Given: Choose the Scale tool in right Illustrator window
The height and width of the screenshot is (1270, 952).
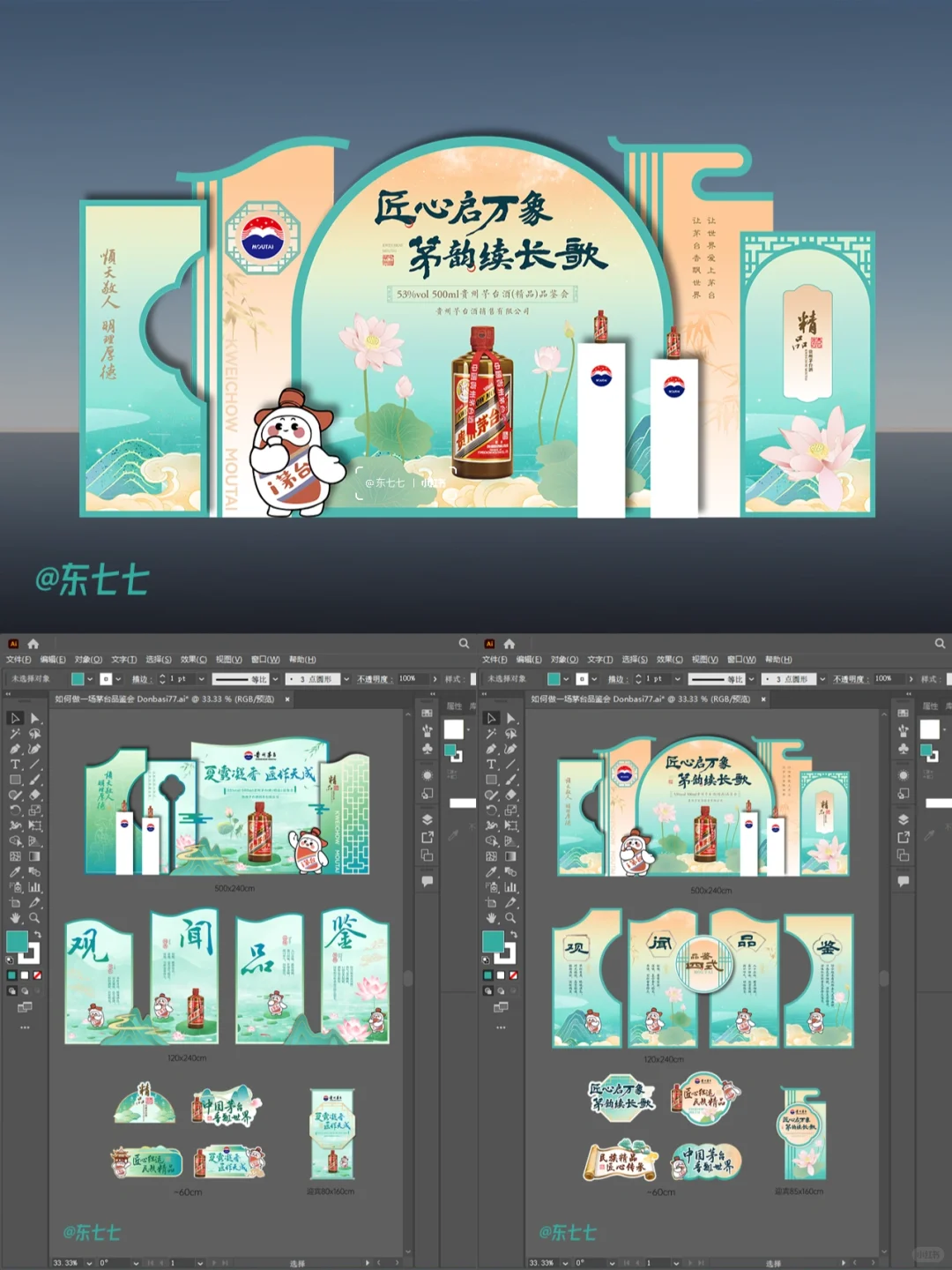Looking at the screenshot, I should [x=511, y=811].
